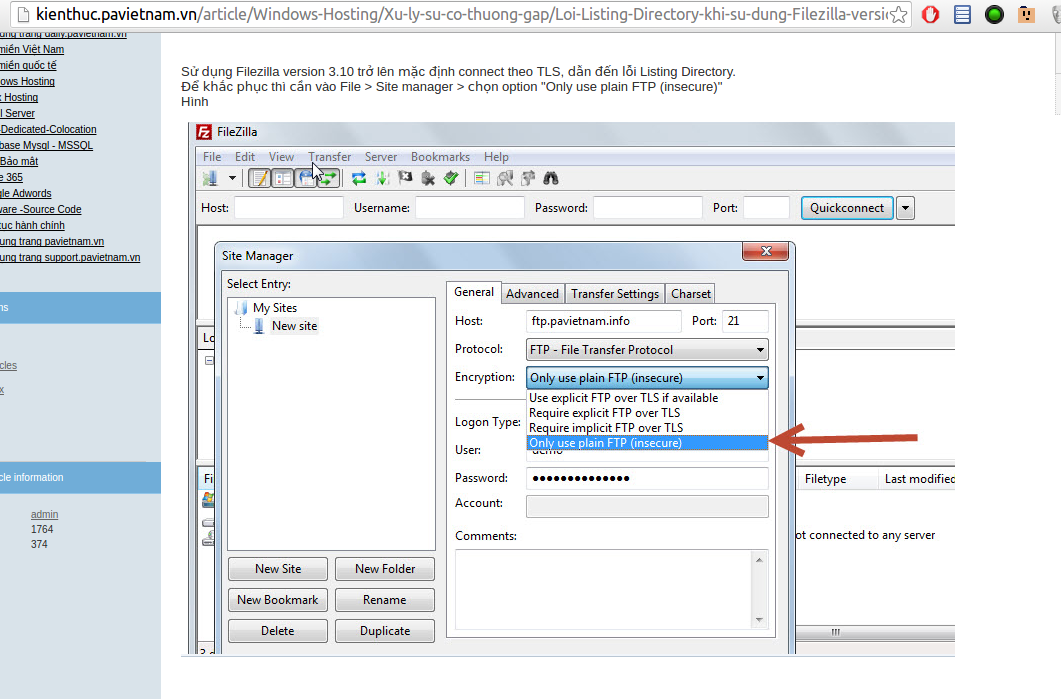Open the 'admin' author link
The width and height of the screenshot is (1061, 699).
point(45,514)
